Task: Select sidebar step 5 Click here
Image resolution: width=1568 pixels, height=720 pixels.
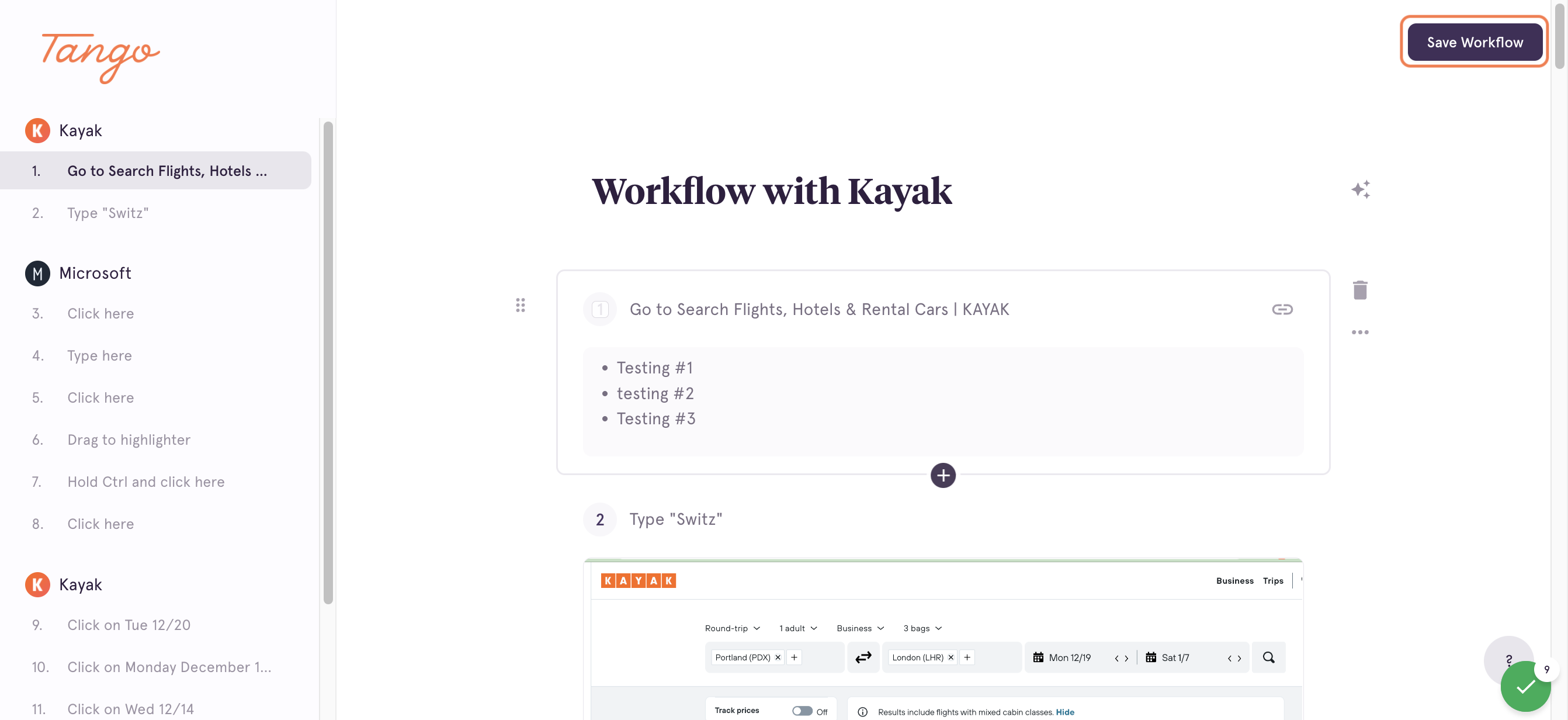Action: (155, 397)
